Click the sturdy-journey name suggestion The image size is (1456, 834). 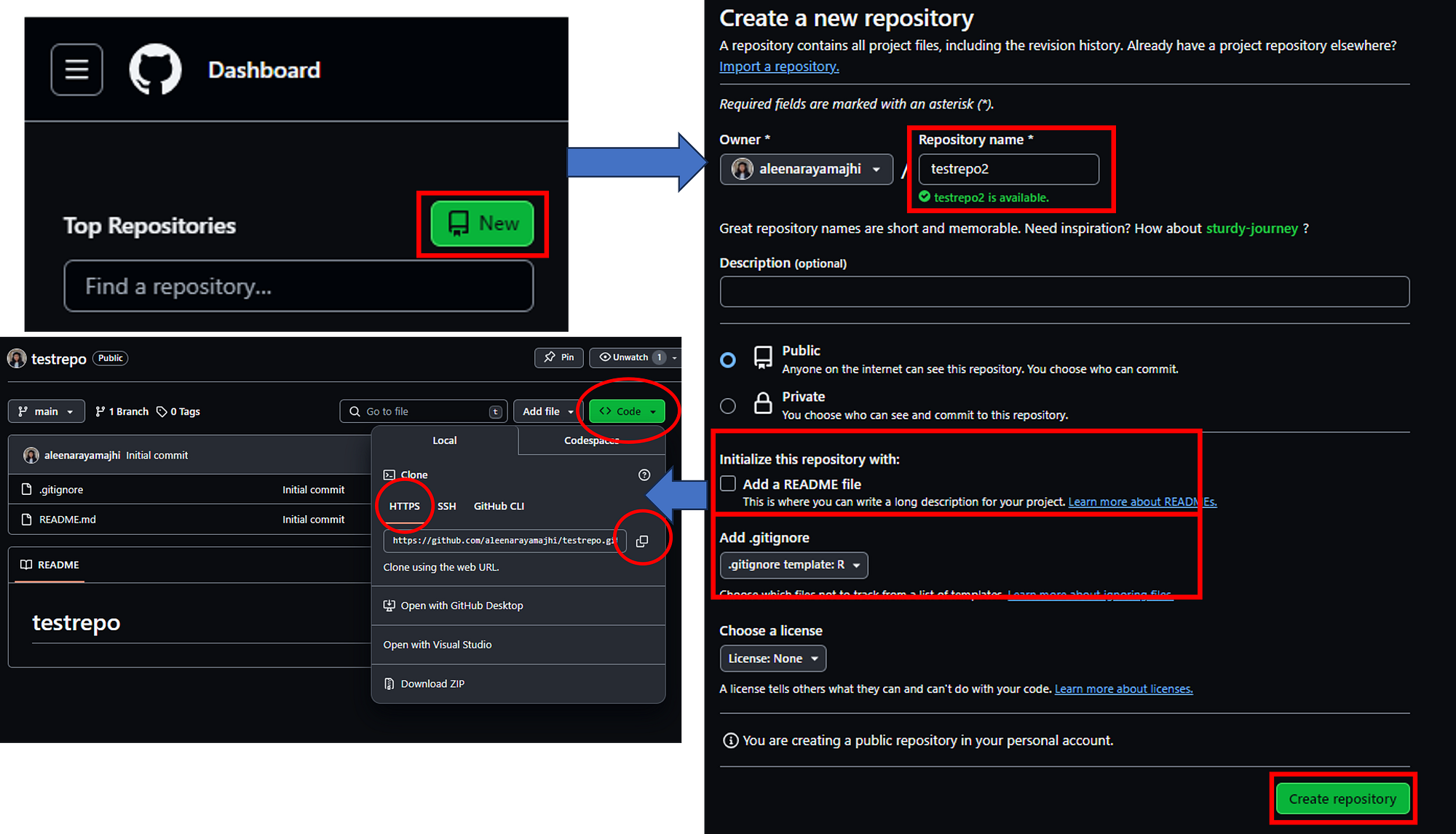click(1252, 229)
